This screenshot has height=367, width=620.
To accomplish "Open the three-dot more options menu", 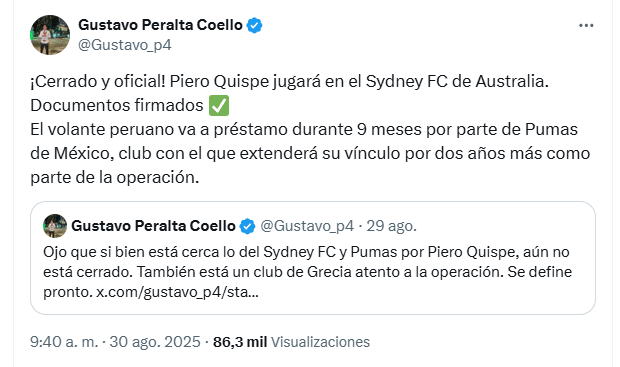I will [x=586, y=26].
